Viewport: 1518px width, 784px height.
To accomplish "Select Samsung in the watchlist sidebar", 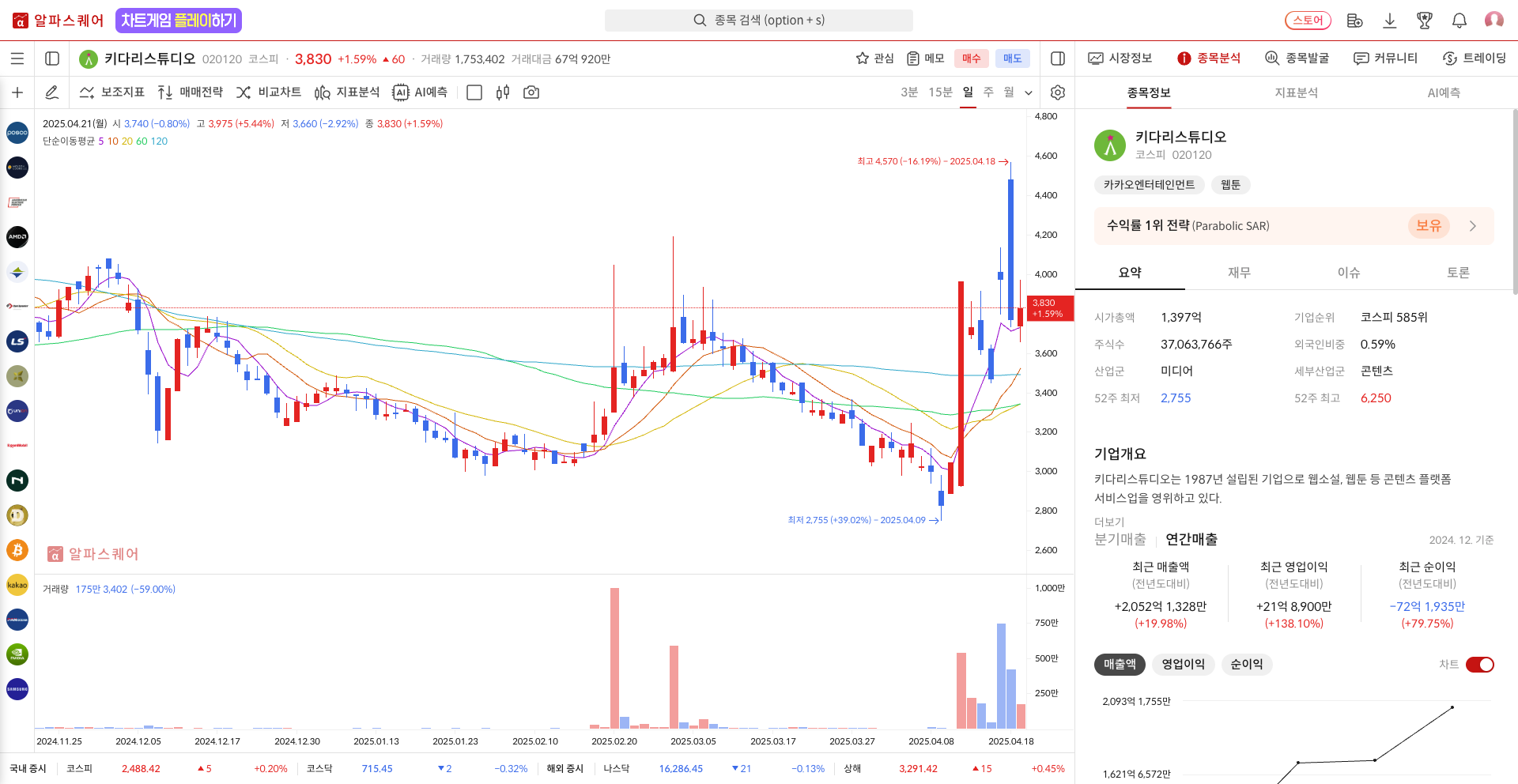I will (17, 689).
